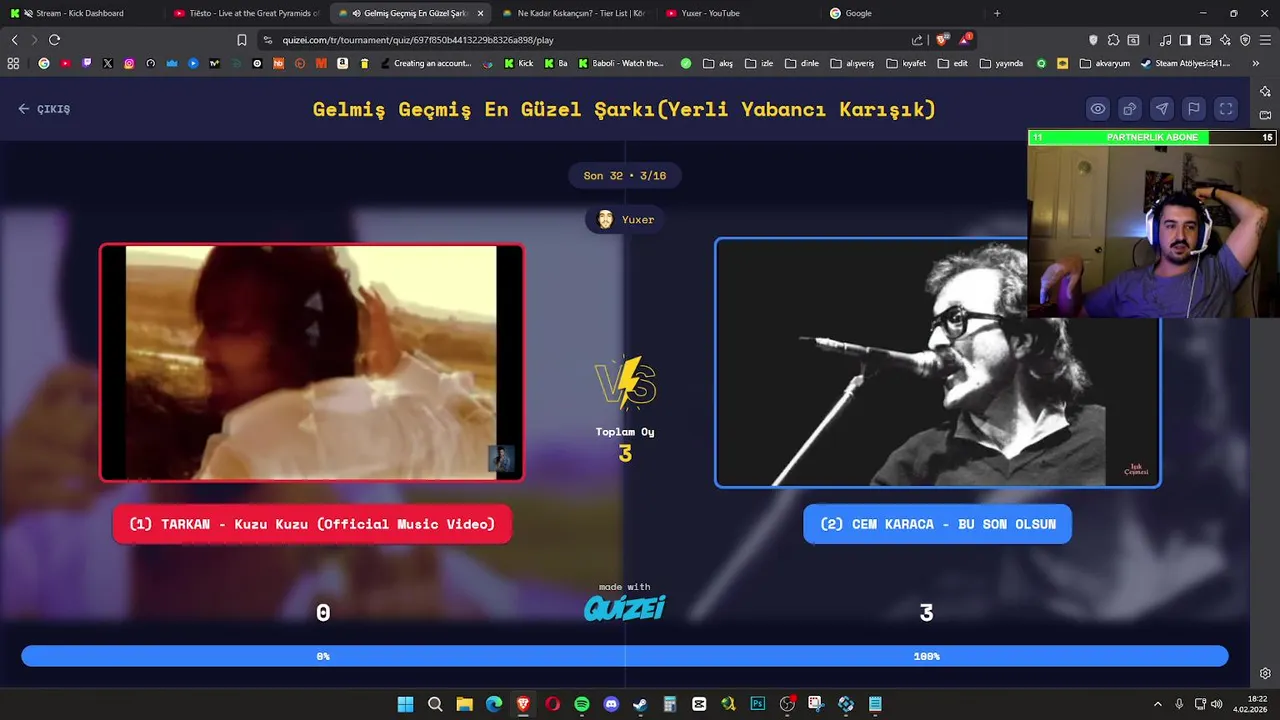This screenshot has width=1280, height=720.
Task: Open X bookmark icon
Action: 108,63
